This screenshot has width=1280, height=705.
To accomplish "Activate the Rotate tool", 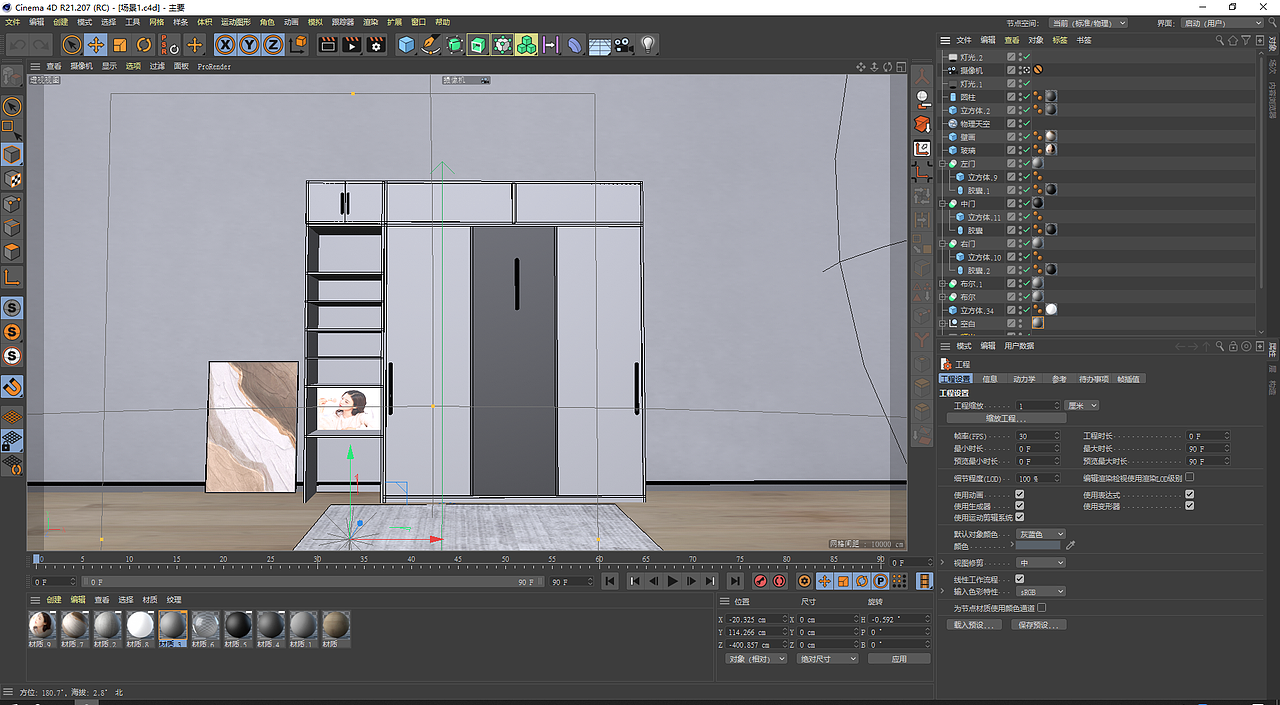I will click(x=143, y=45).
